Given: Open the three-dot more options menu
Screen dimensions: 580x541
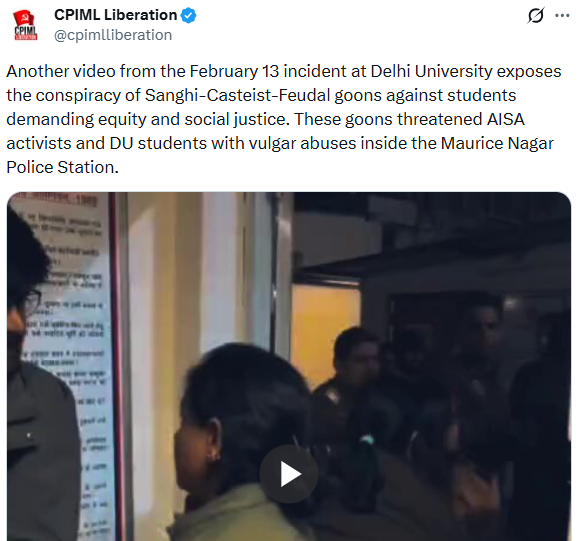Looking at the screenshot, I should 562,16.
